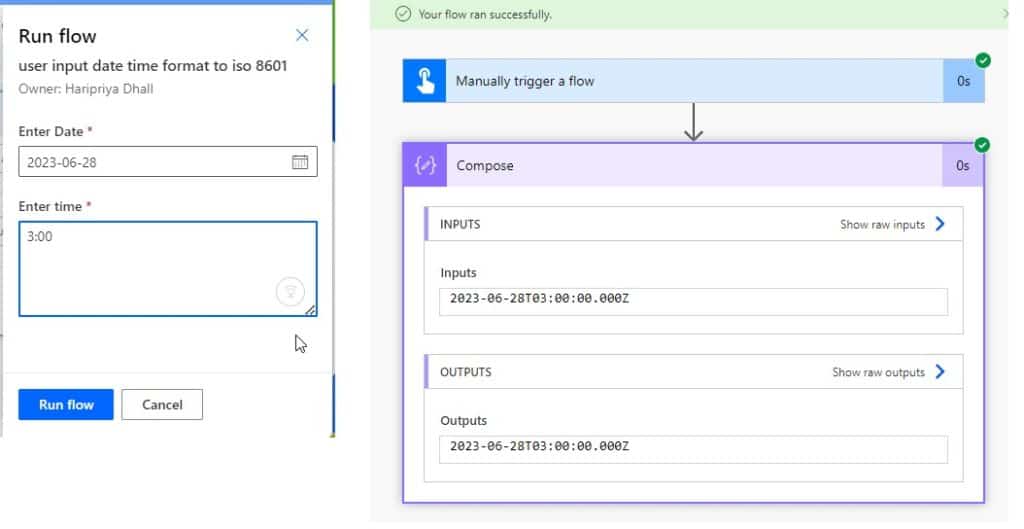Click the Run flow panel heading

[57, 36]
